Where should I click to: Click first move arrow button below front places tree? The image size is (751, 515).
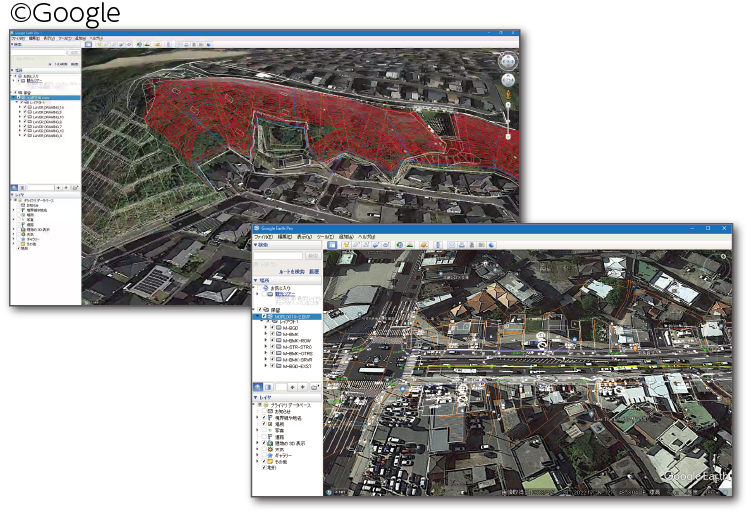tap(292, 387)
